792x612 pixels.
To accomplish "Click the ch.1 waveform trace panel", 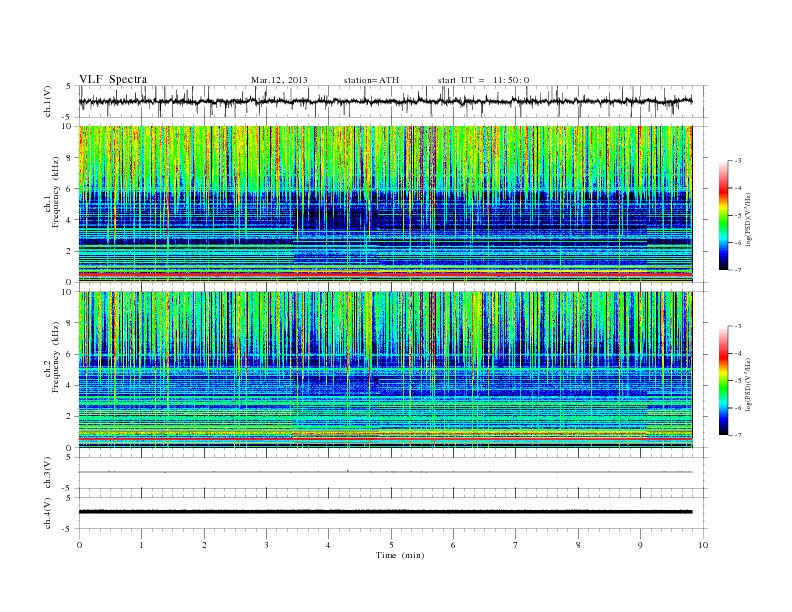I will (393, 101).
